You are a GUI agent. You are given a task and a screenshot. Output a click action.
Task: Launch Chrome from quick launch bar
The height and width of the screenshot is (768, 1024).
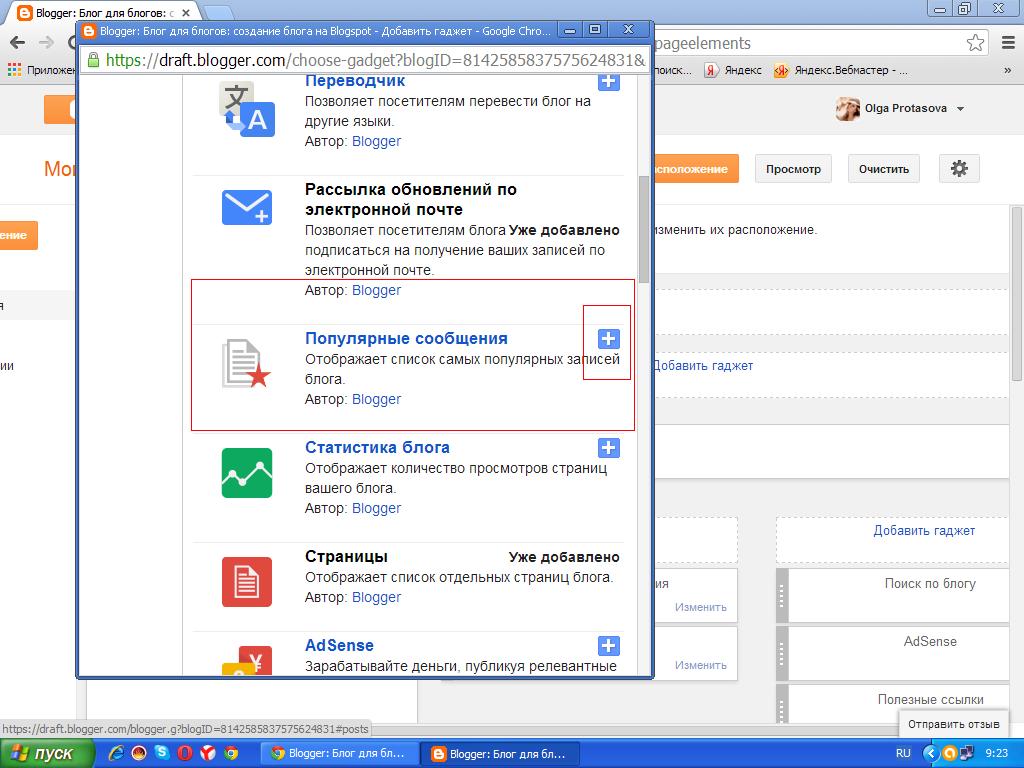click(x=231, y=753)
